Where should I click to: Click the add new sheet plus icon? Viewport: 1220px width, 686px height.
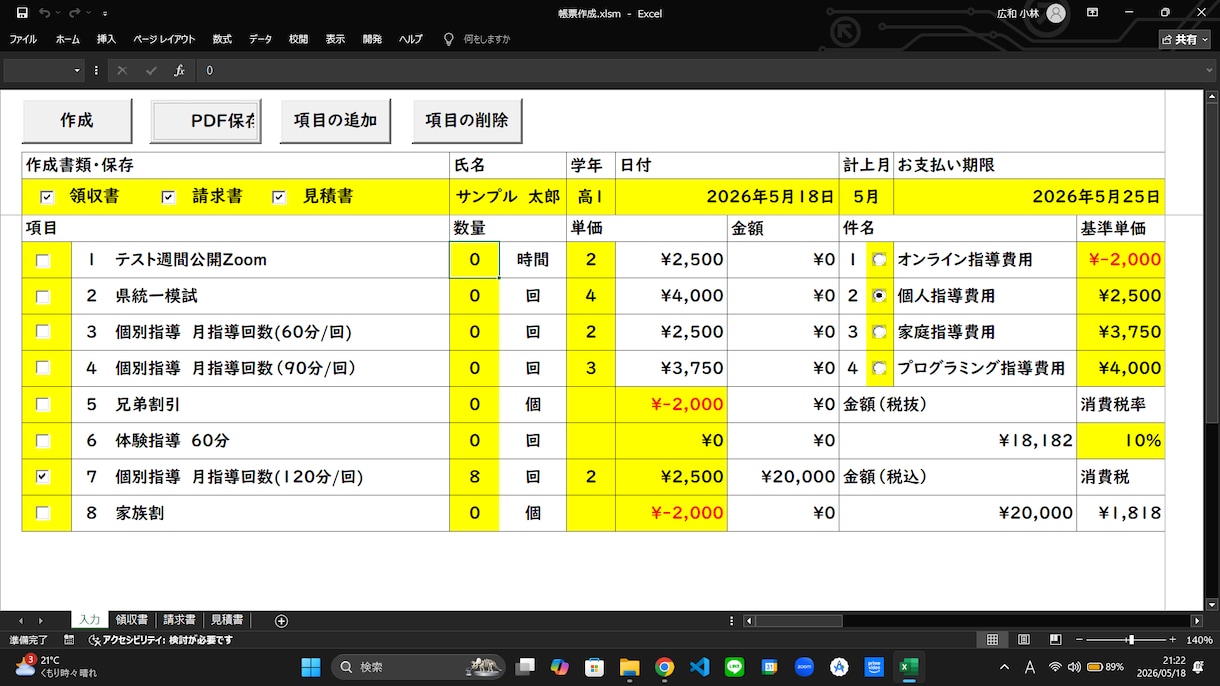click(281, 621)
